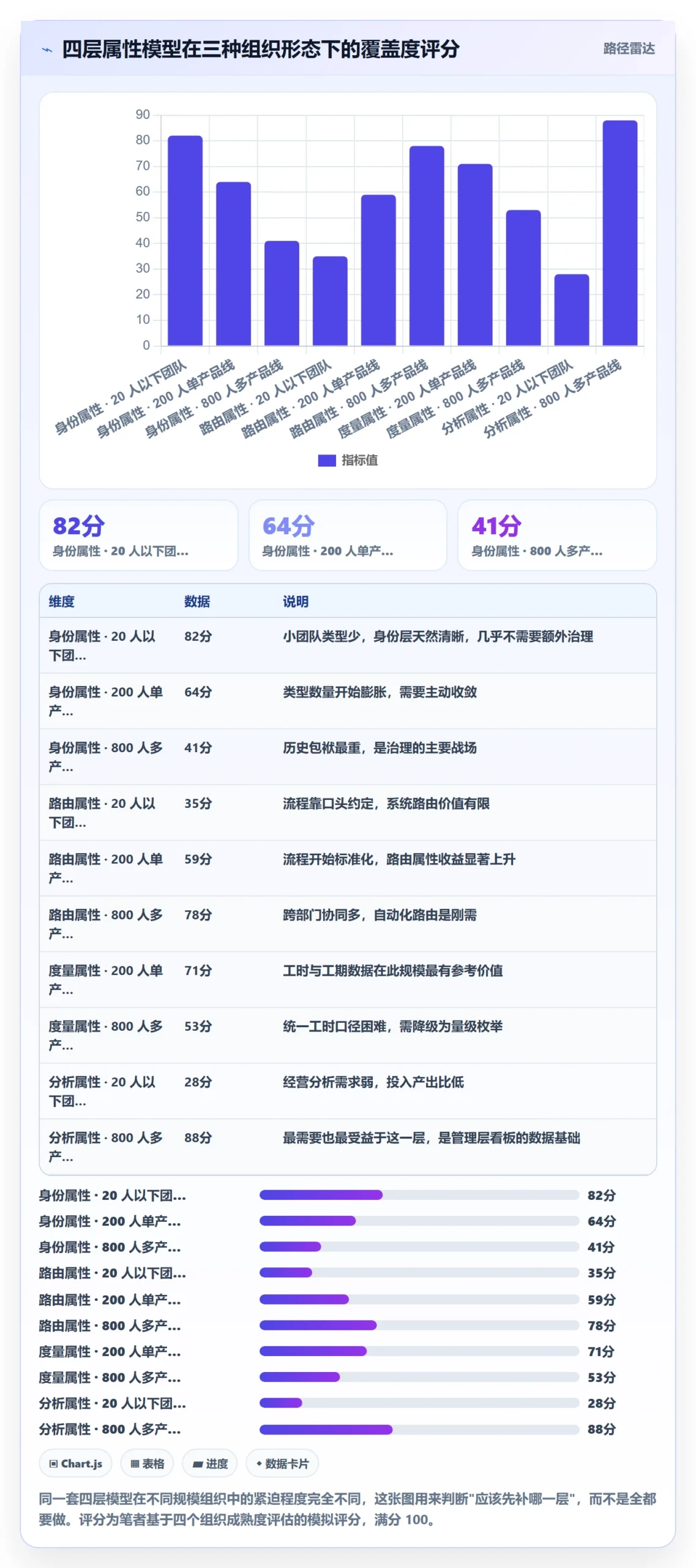
Task: Click table cell 经营分析需求弱，投入产出比低
Action: 373,1082
